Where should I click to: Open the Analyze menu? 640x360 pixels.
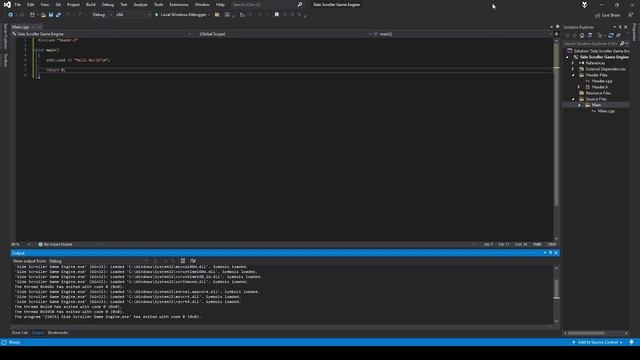coord(140,4)
